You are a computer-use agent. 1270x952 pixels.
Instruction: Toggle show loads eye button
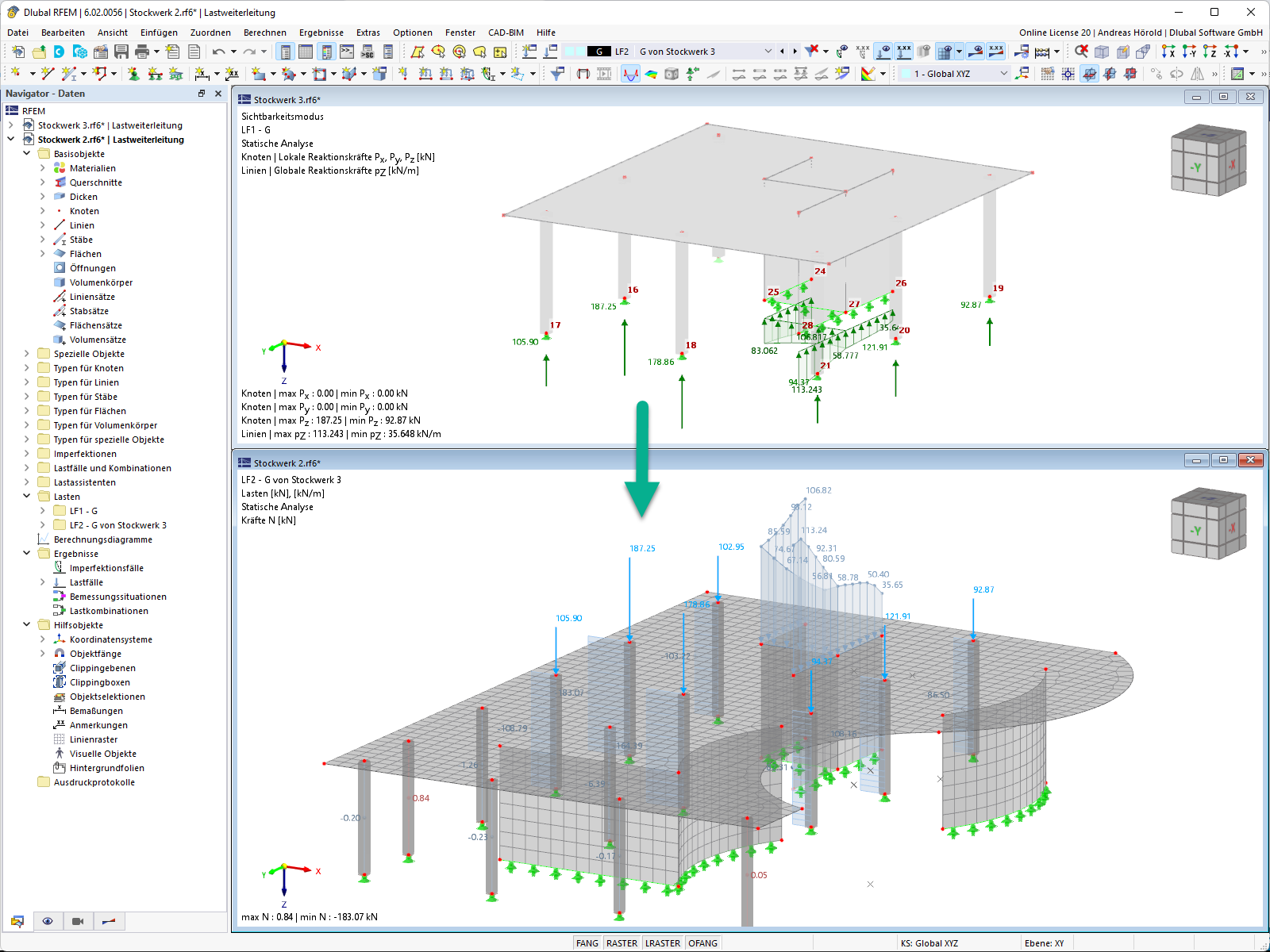coord(883,52)
